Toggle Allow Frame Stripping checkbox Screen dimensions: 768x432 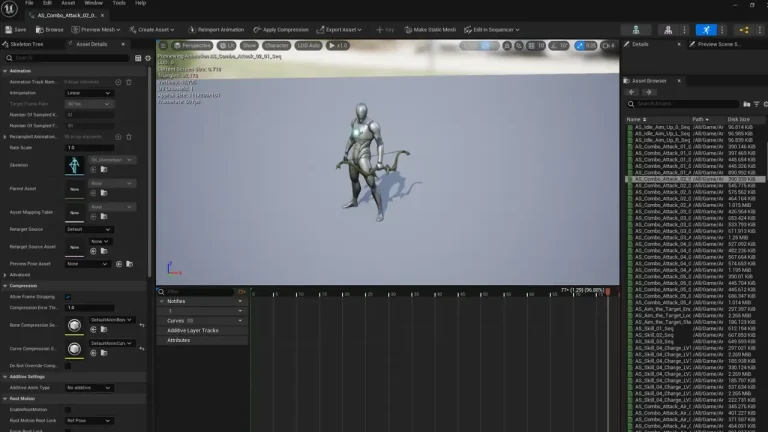(x=68, y=297)
